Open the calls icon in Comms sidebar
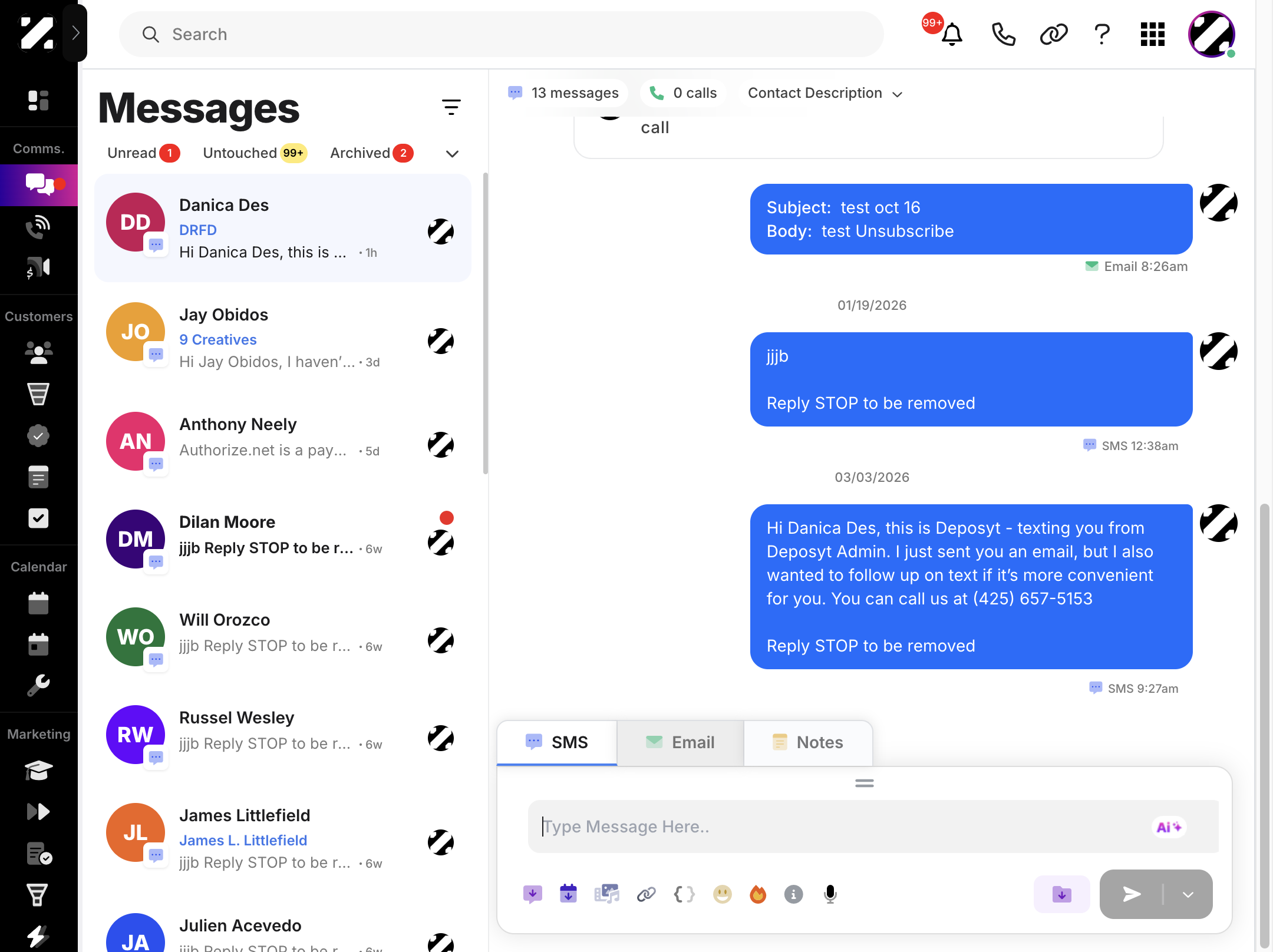 [x=38, y=227]
